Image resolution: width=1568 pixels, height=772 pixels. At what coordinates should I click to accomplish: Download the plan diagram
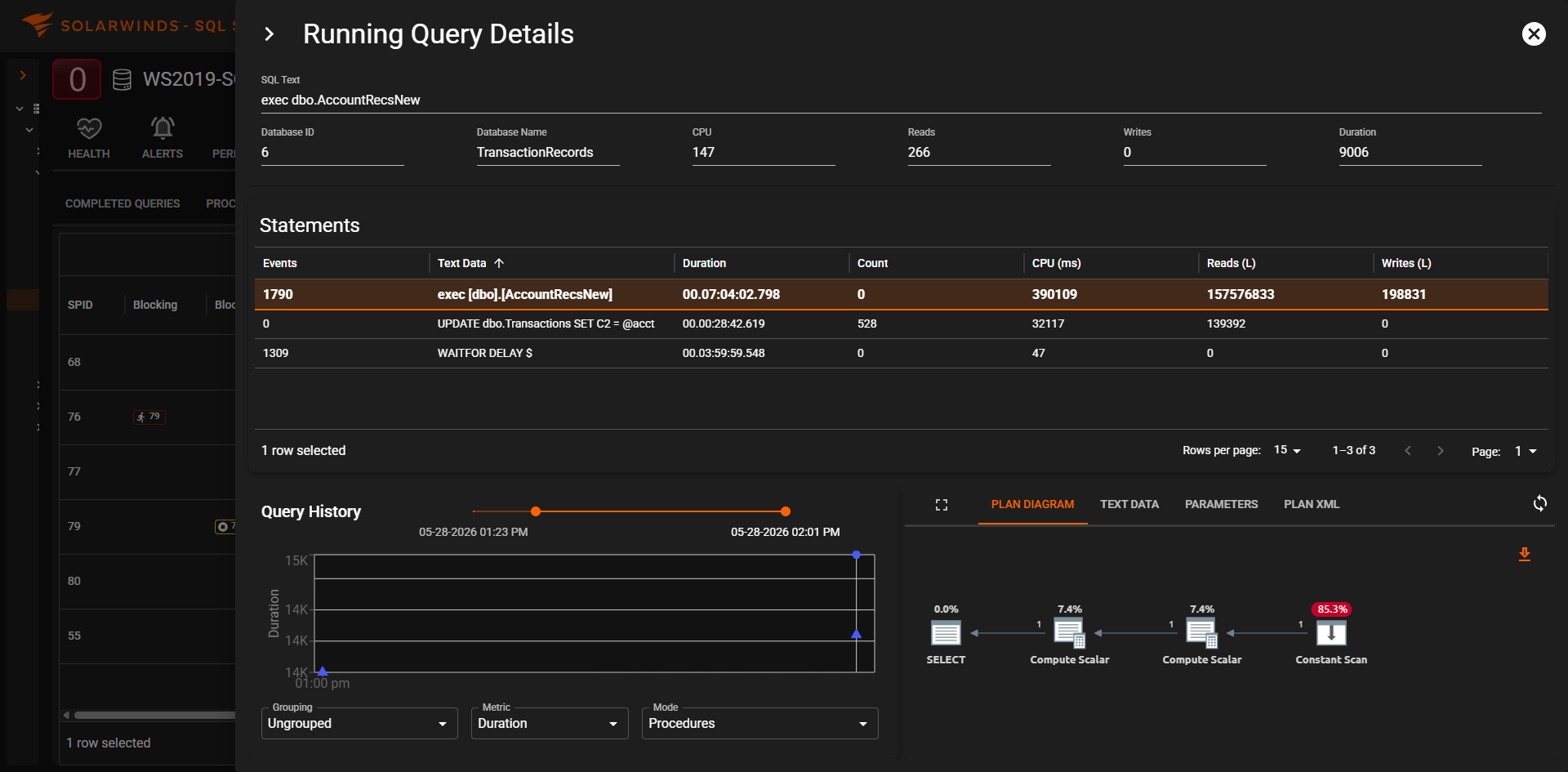click(1524, 555)
